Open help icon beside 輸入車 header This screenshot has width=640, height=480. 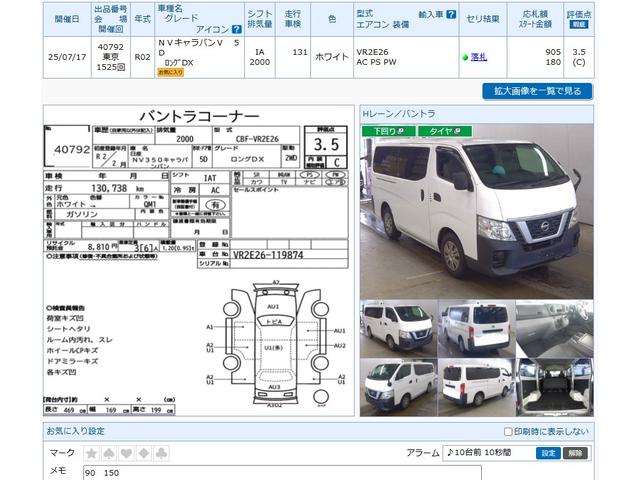tap(451, 16)
